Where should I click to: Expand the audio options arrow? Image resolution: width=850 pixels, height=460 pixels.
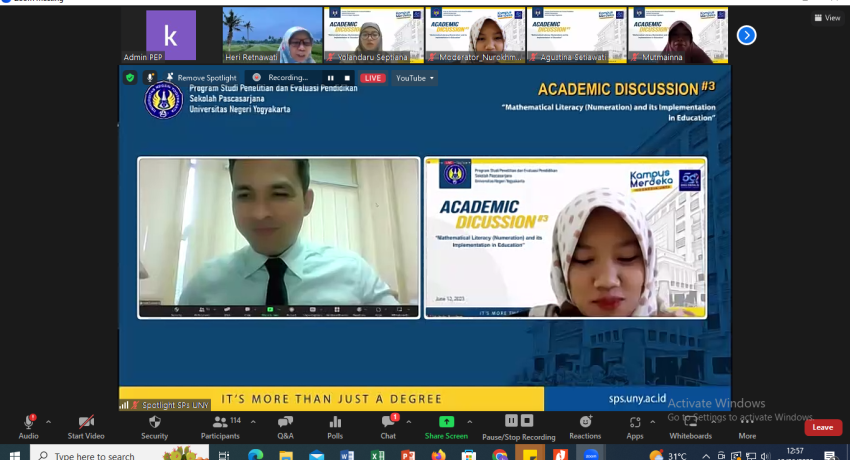point(49,422)
